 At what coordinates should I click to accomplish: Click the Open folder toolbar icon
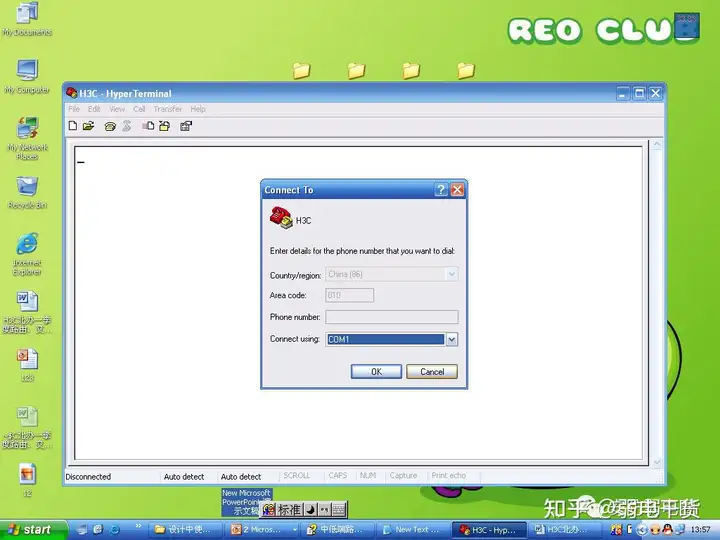[x=89, y=126]
